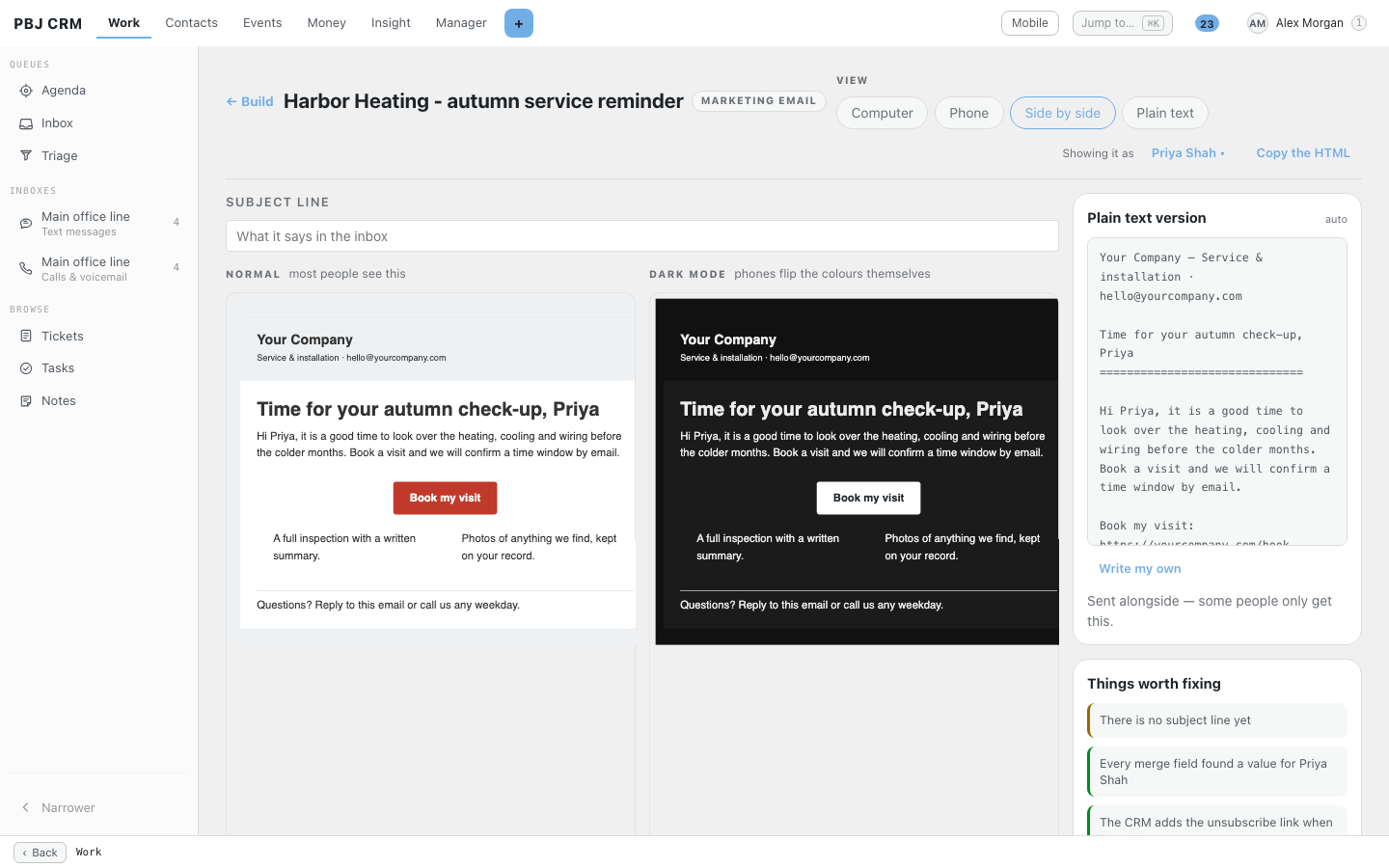Click the merge field check note
The height and width of the screenshot is (868, 1389).
pos(1217,772)
